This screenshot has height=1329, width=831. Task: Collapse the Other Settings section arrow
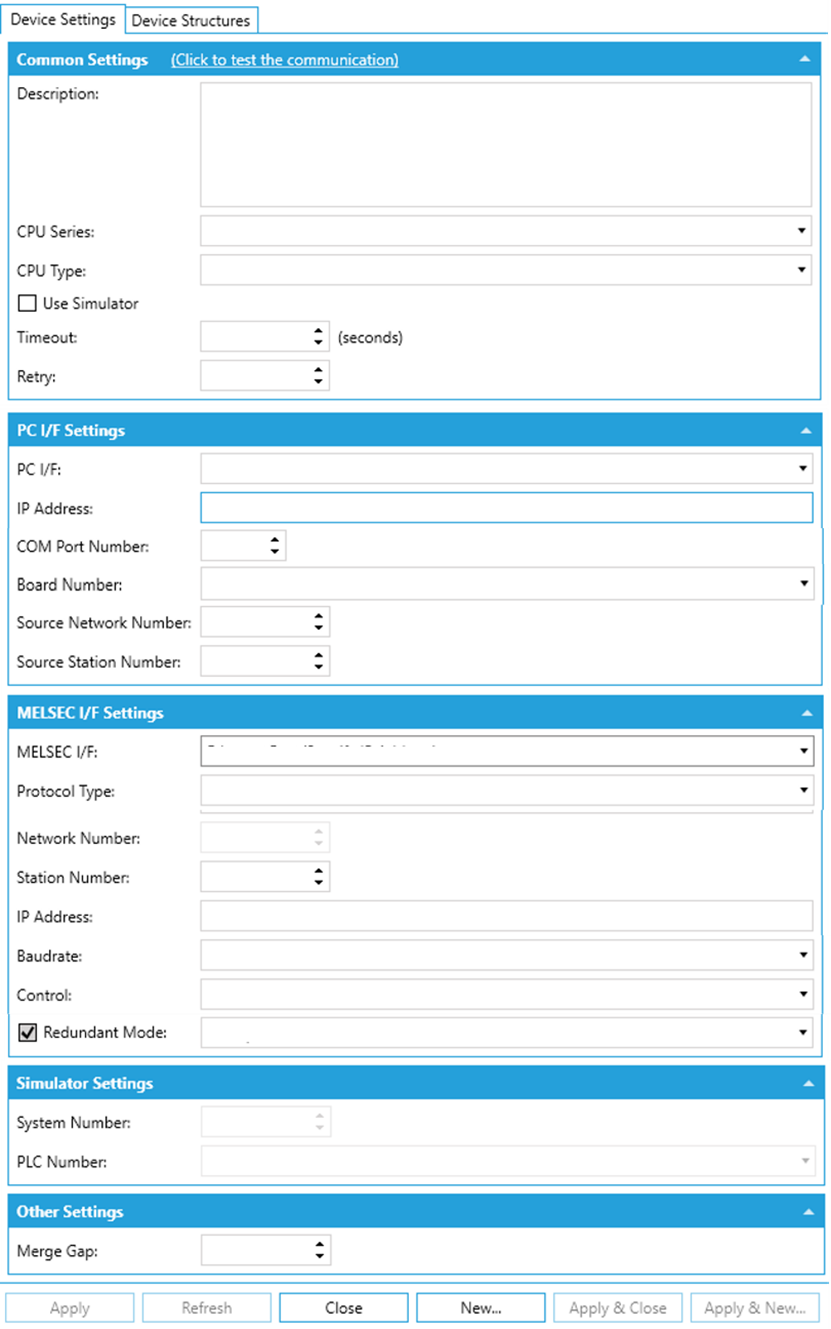click(805, 1212)
